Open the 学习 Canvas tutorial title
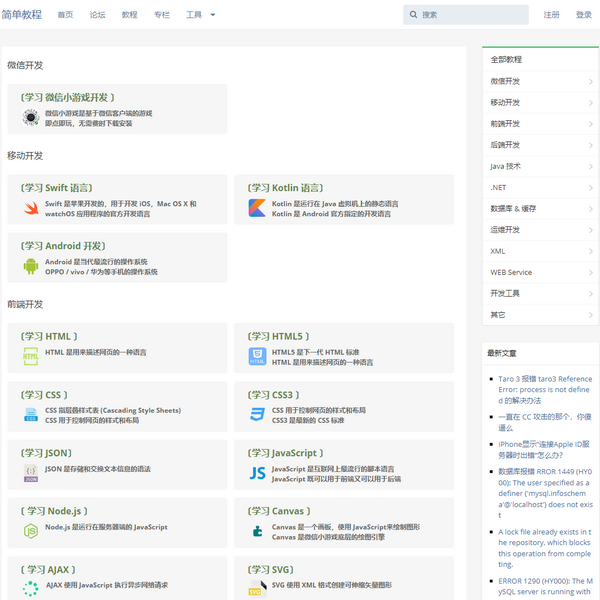 (x=275, y=511)
